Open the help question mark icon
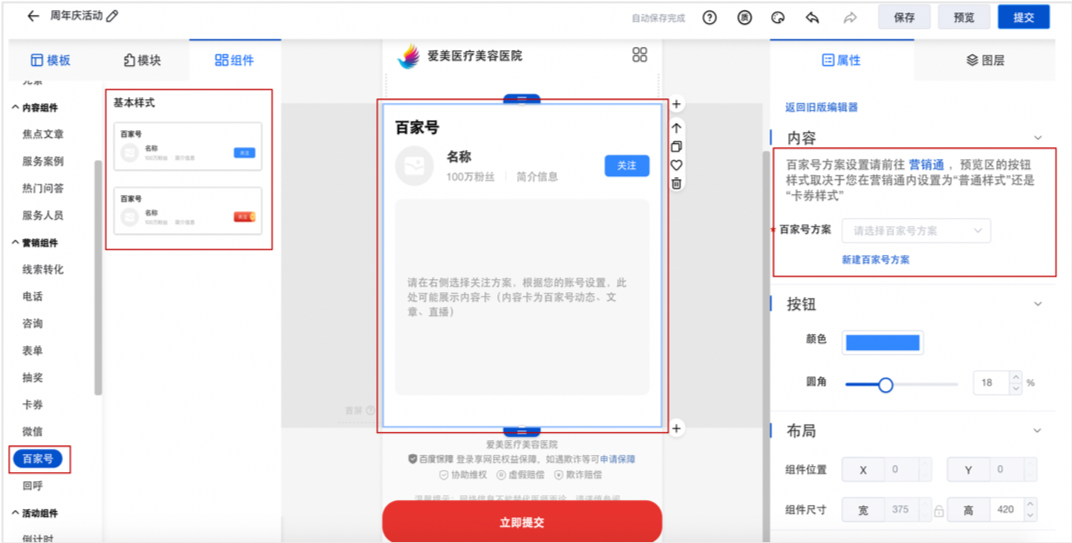This screenshot has width=1072, height=543. pos(709,17)
